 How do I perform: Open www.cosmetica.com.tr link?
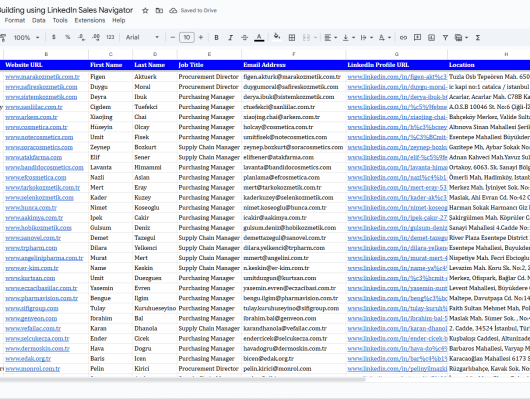37,127
